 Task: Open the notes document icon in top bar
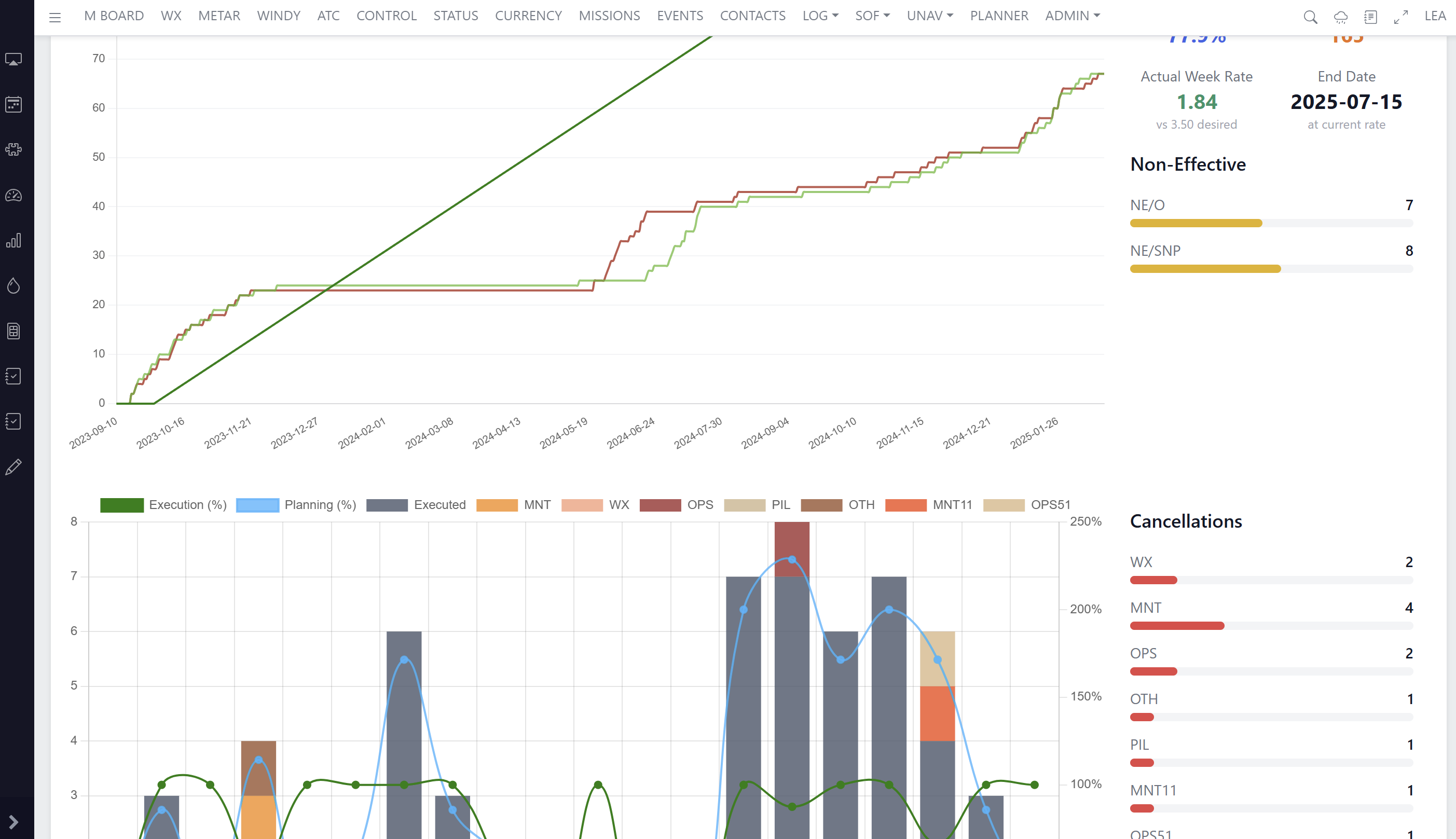[1371, 17]
